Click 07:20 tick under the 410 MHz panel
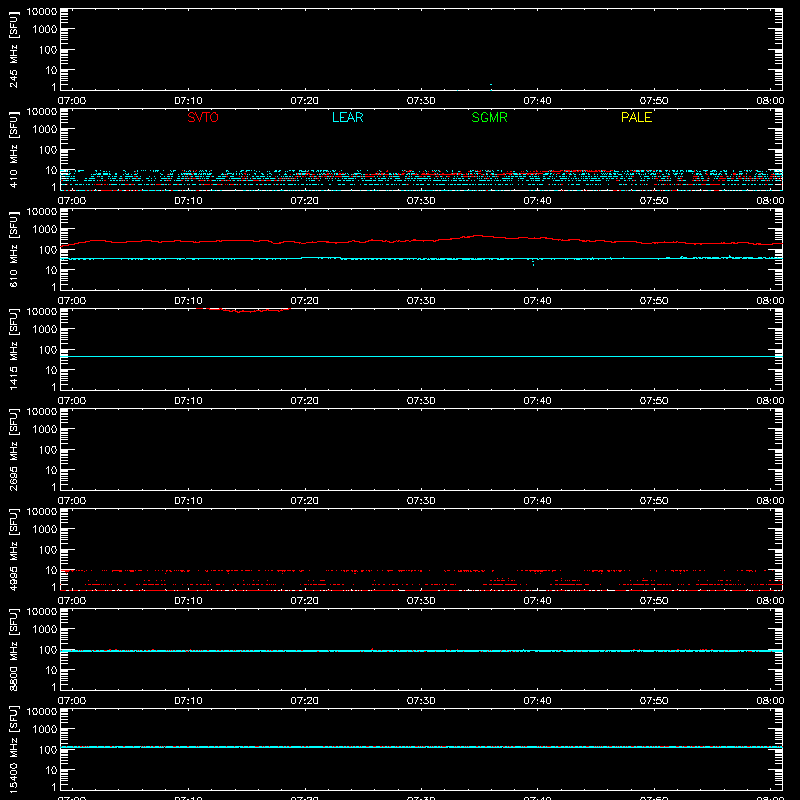This screenshot has width=800, height=800. click(x=305, y=201)
